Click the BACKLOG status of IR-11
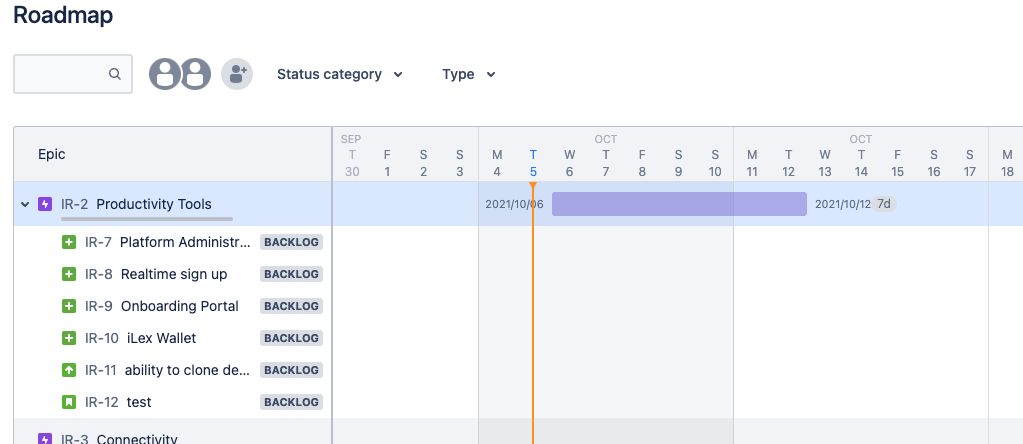Viewport: 1023px width, 444px height. point(292,370)
